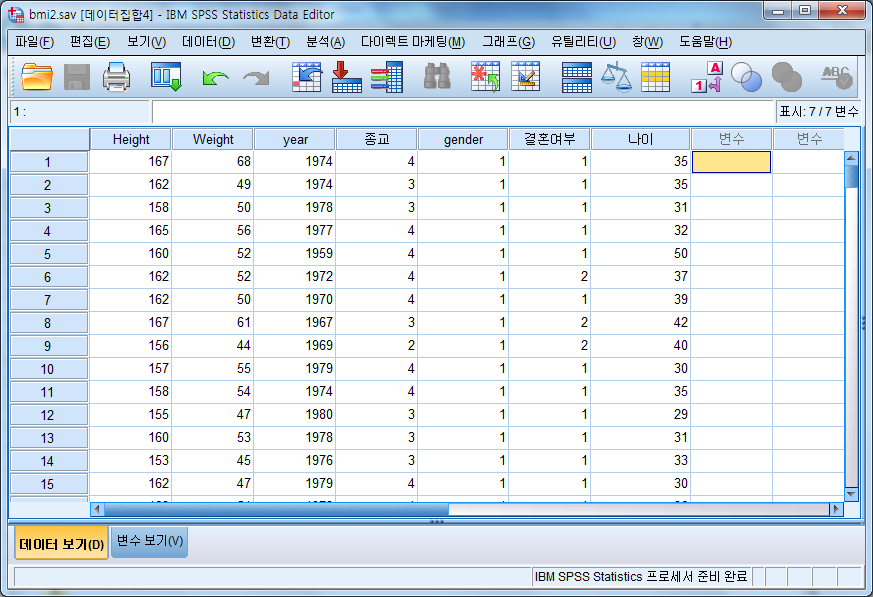
Task: Click the Height column header
Action: pyautogui.click(x=131, y=139)
